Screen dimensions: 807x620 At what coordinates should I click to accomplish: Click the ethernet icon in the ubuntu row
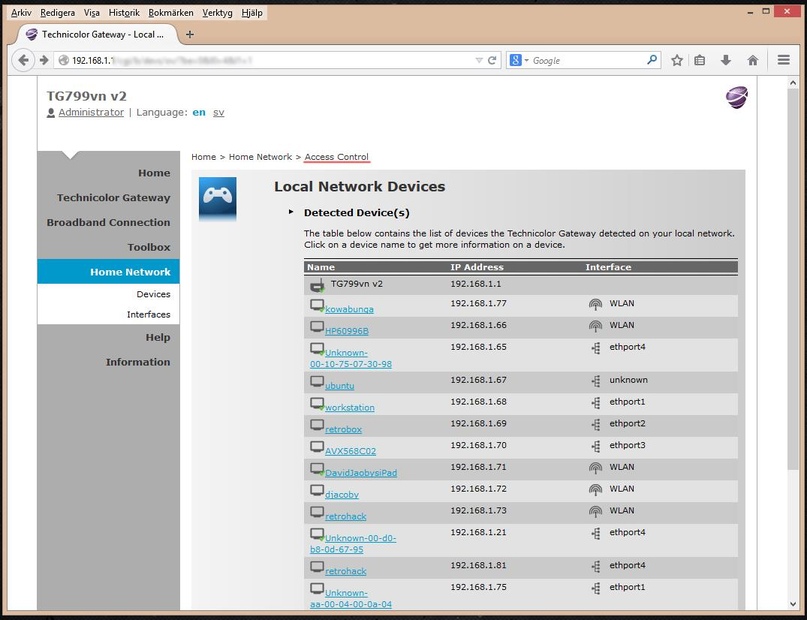tap(596, 381)
